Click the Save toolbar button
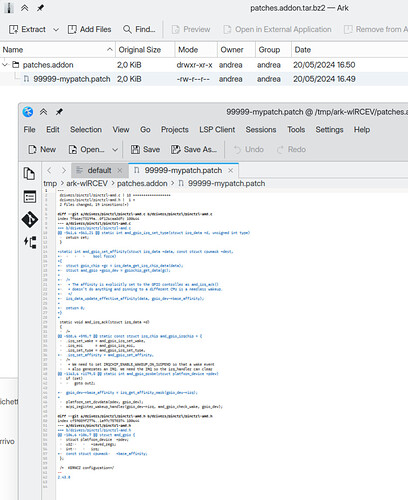408x500 pixels. point(145,149)
